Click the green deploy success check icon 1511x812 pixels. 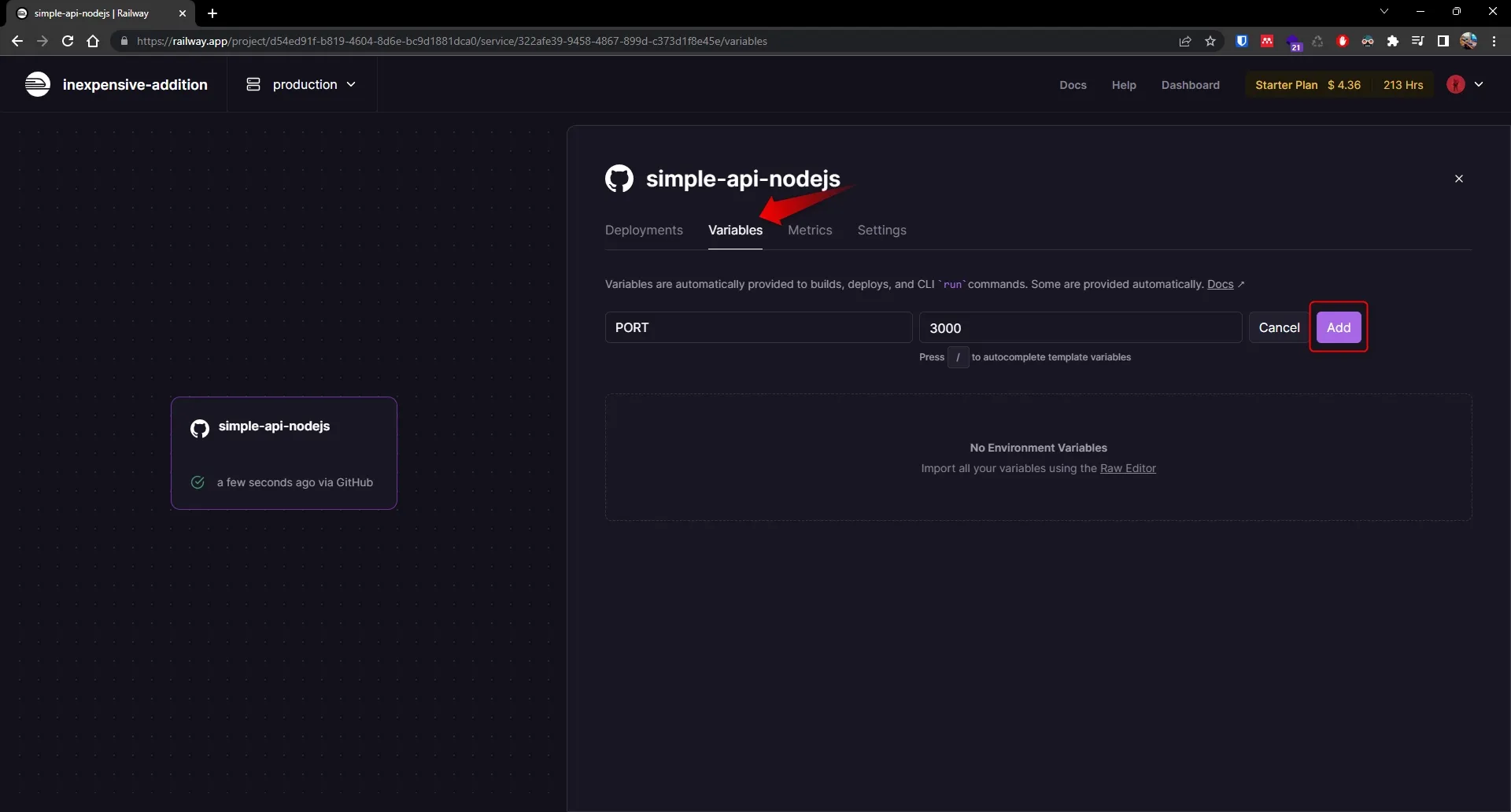point(198,482)
